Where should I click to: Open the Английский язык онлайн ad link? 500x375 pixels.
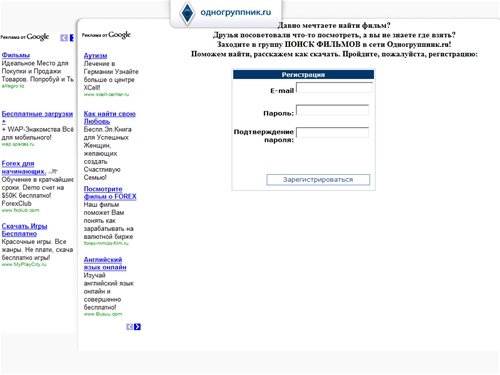(105, 263)
